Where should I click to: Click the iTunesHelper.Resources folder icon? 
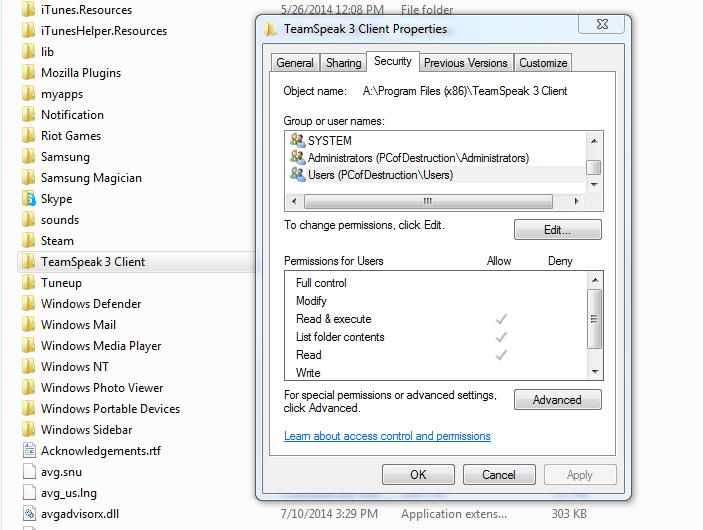tap(29, 30)
